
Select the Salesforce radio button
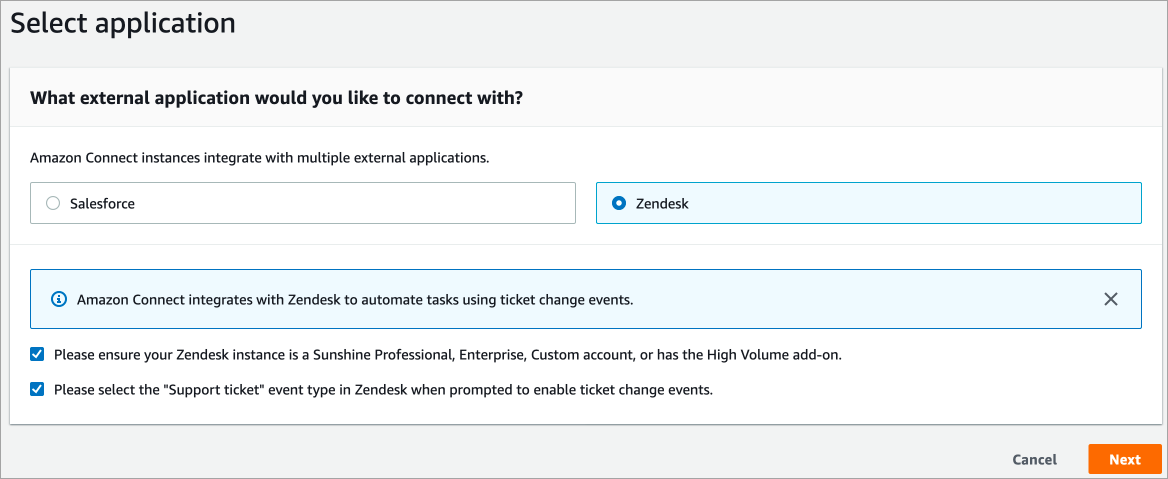tap(53, 203)
